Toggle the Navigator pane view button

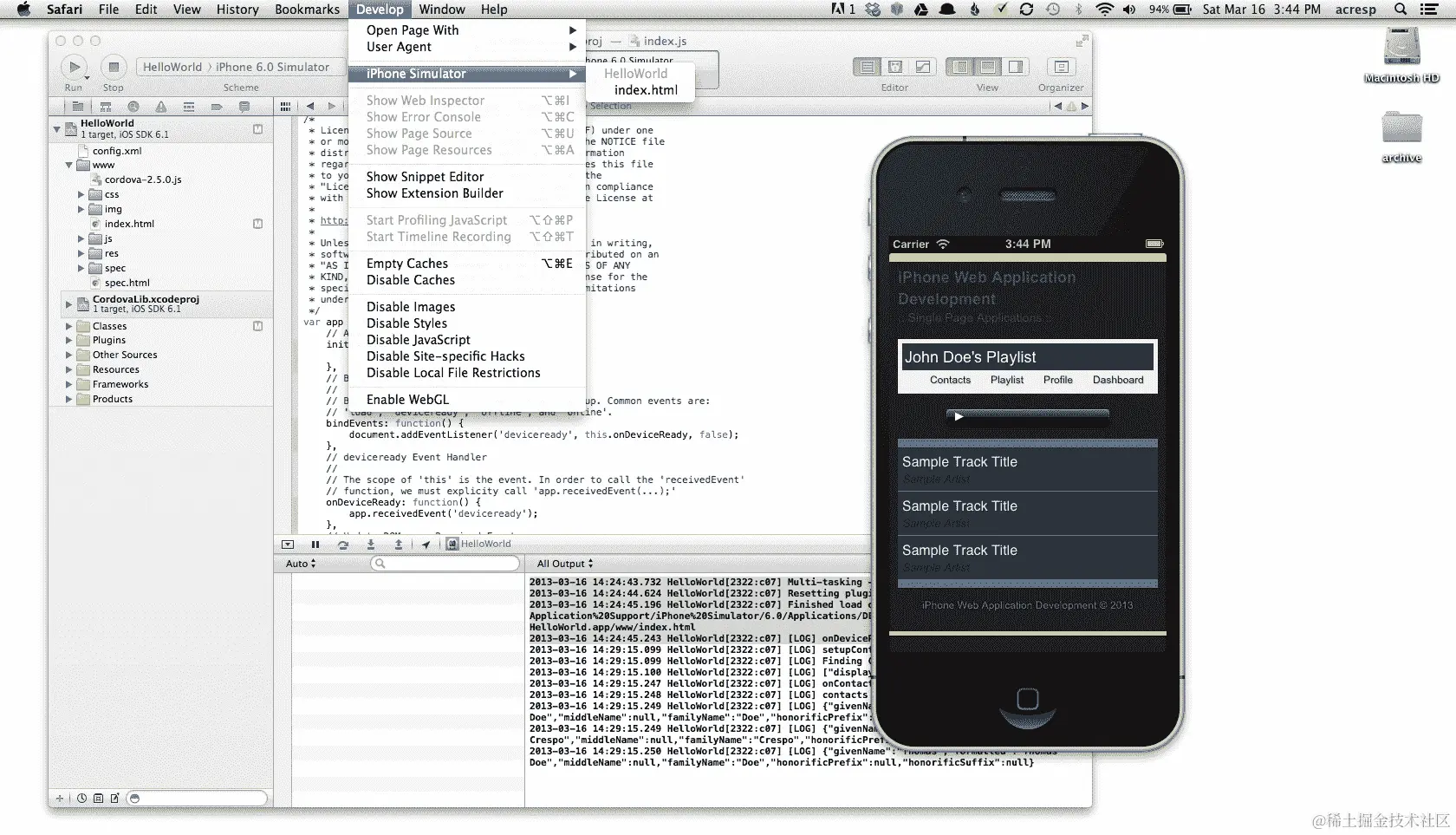[959, 67]
